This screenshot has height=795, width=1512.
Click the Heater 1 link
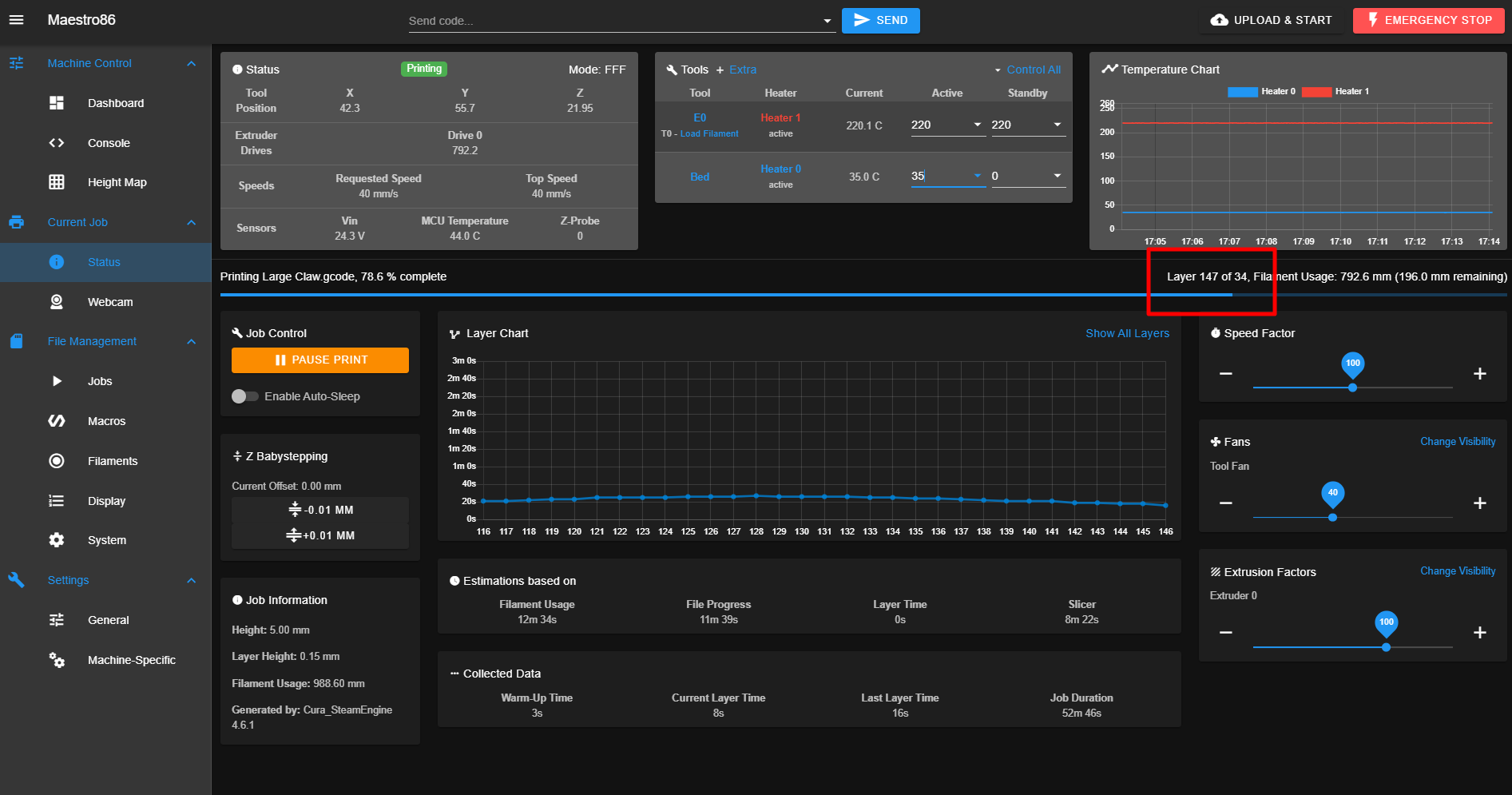tap(780, 117)
